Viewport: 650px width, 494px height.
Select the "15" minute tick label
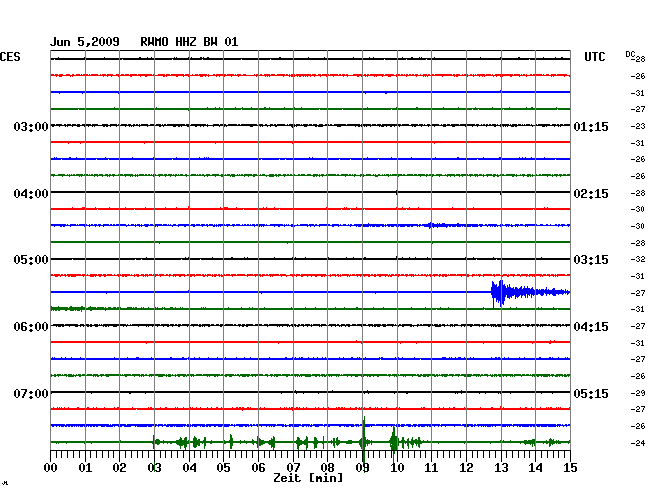[x=570, y=468]
